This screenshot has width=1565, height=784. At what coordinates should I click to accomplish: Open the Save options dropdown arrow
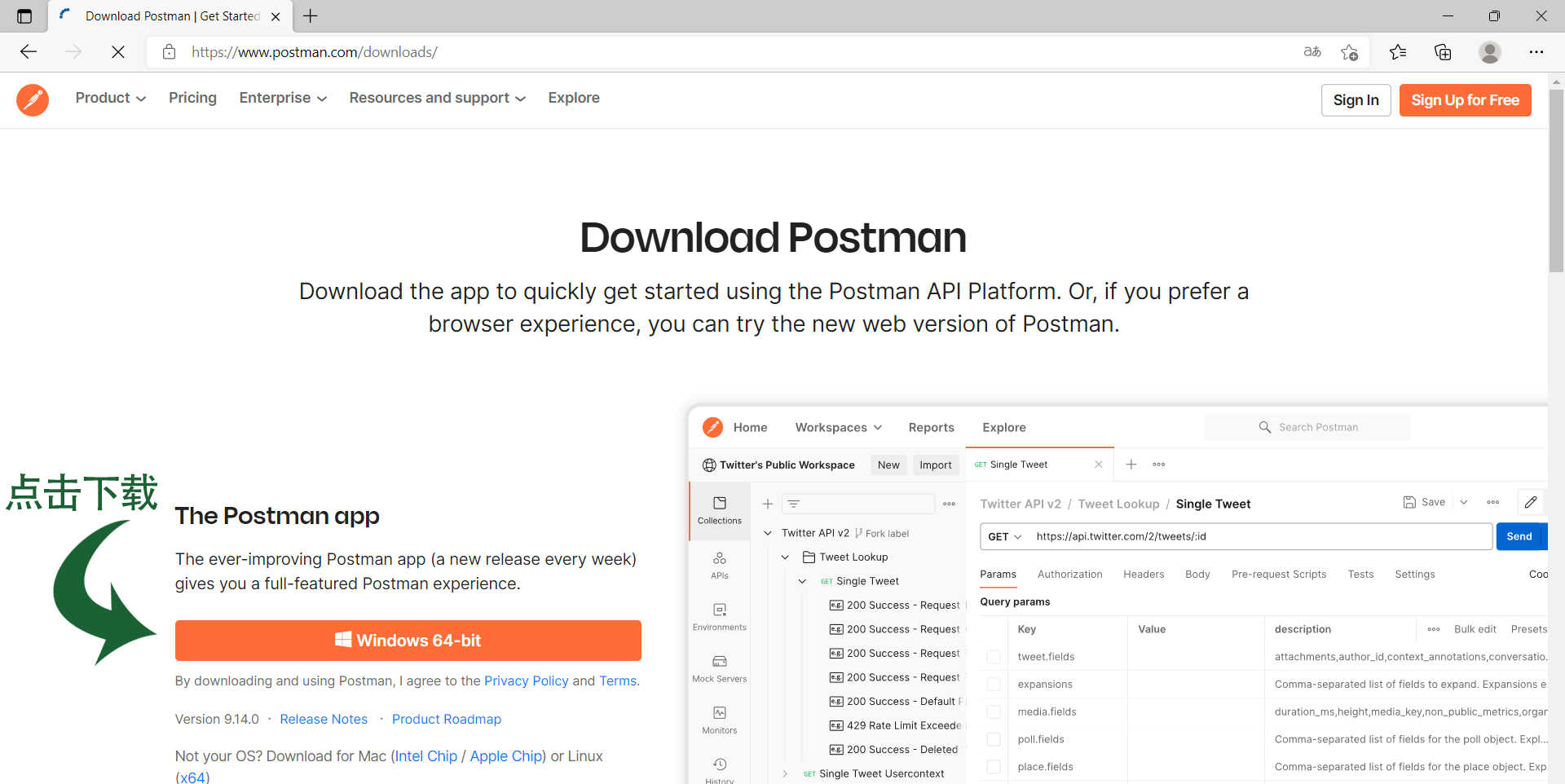[1464, 502]
